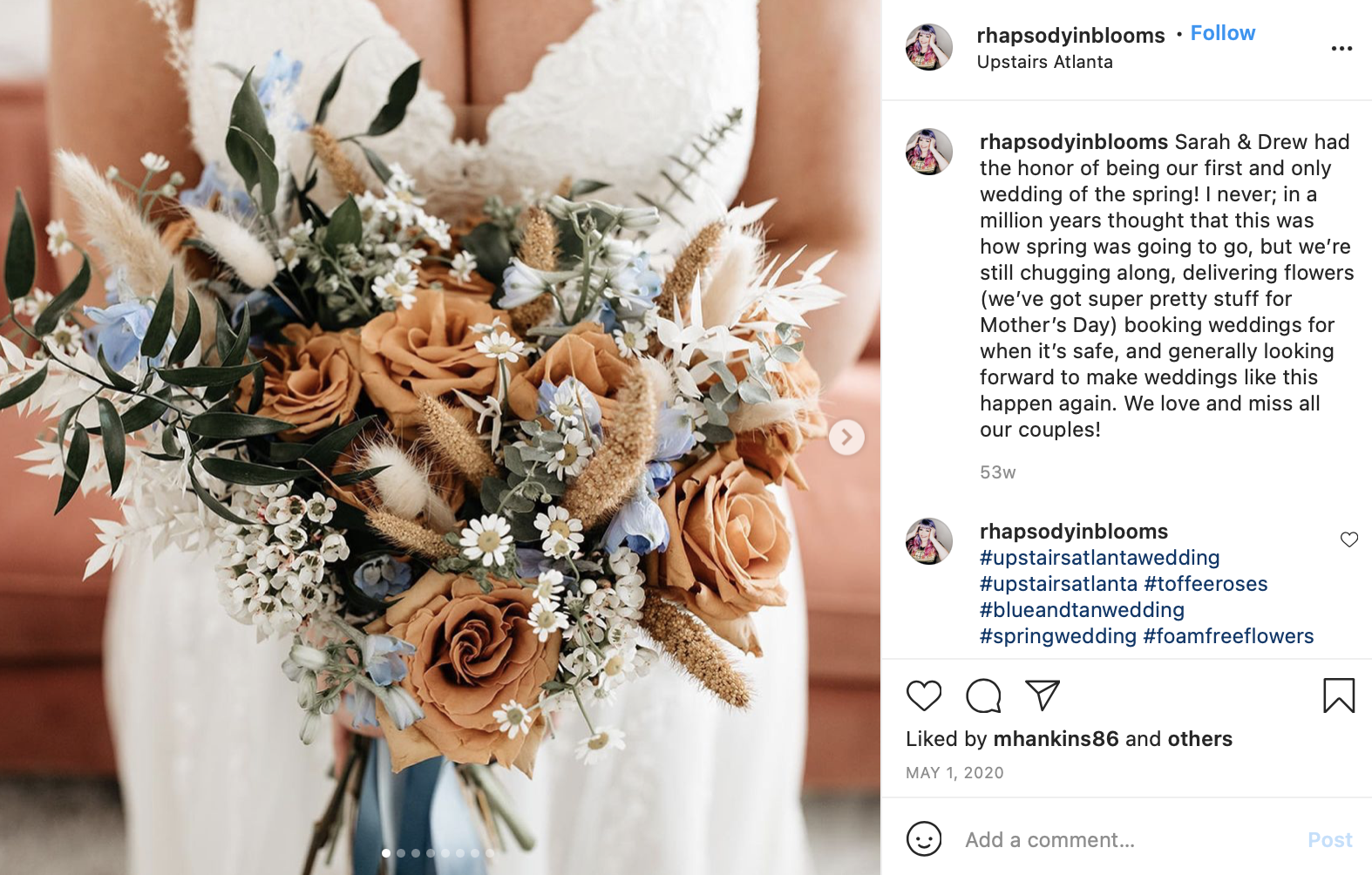Submit the comment with the Post button
The image size is (1372, 875).
point(1329,840)
